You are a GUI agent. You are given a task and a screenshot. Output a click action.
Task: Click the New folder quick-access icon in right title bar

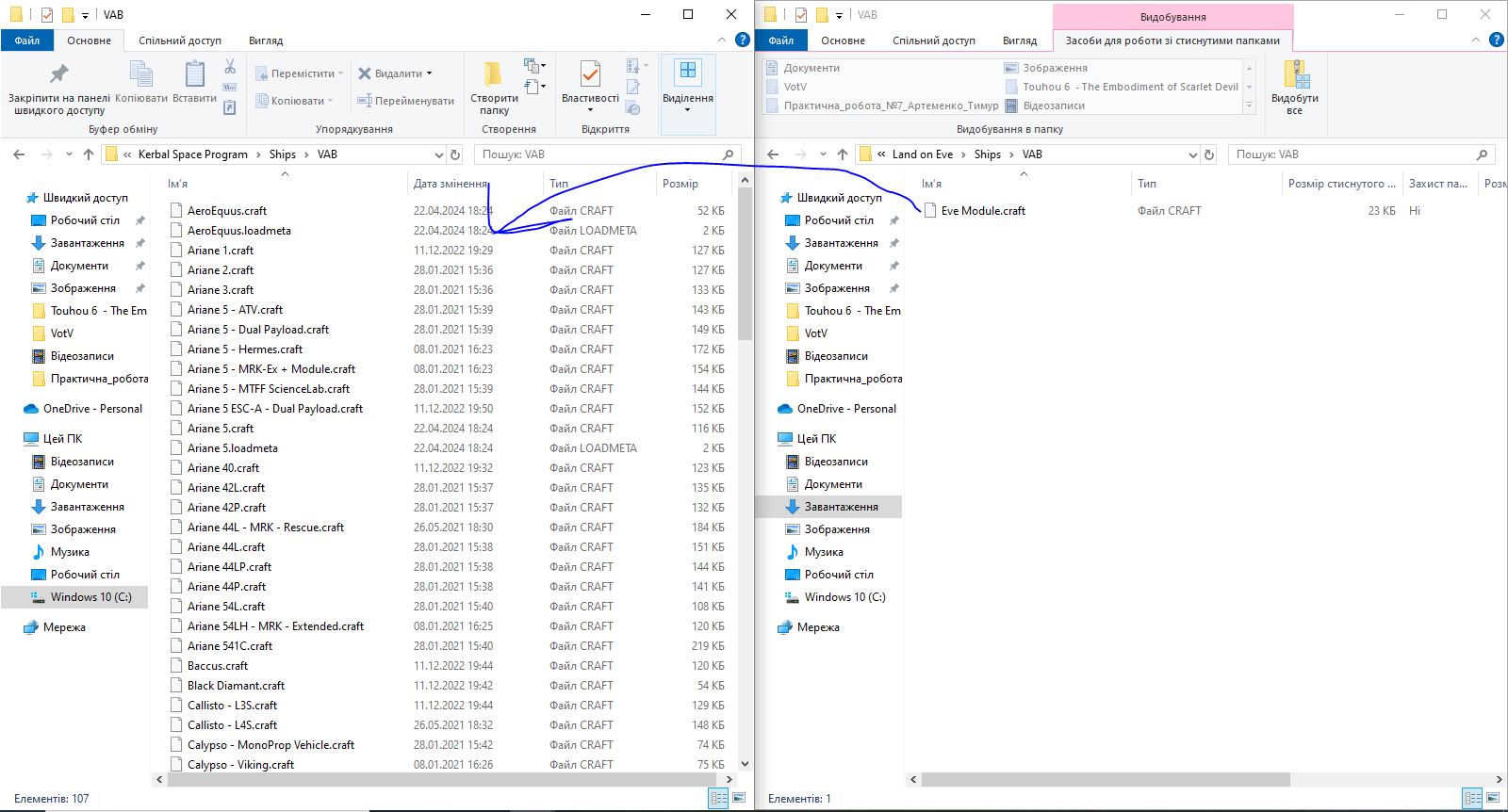click(x=822, y=14)
